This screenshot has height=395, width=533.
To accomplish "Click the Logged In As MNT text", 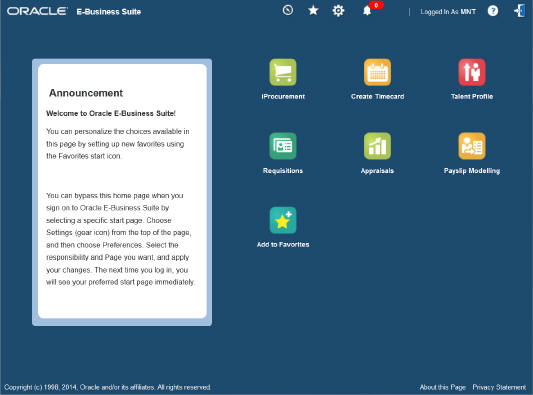I will pyautogui.click(x=448, y=12).
